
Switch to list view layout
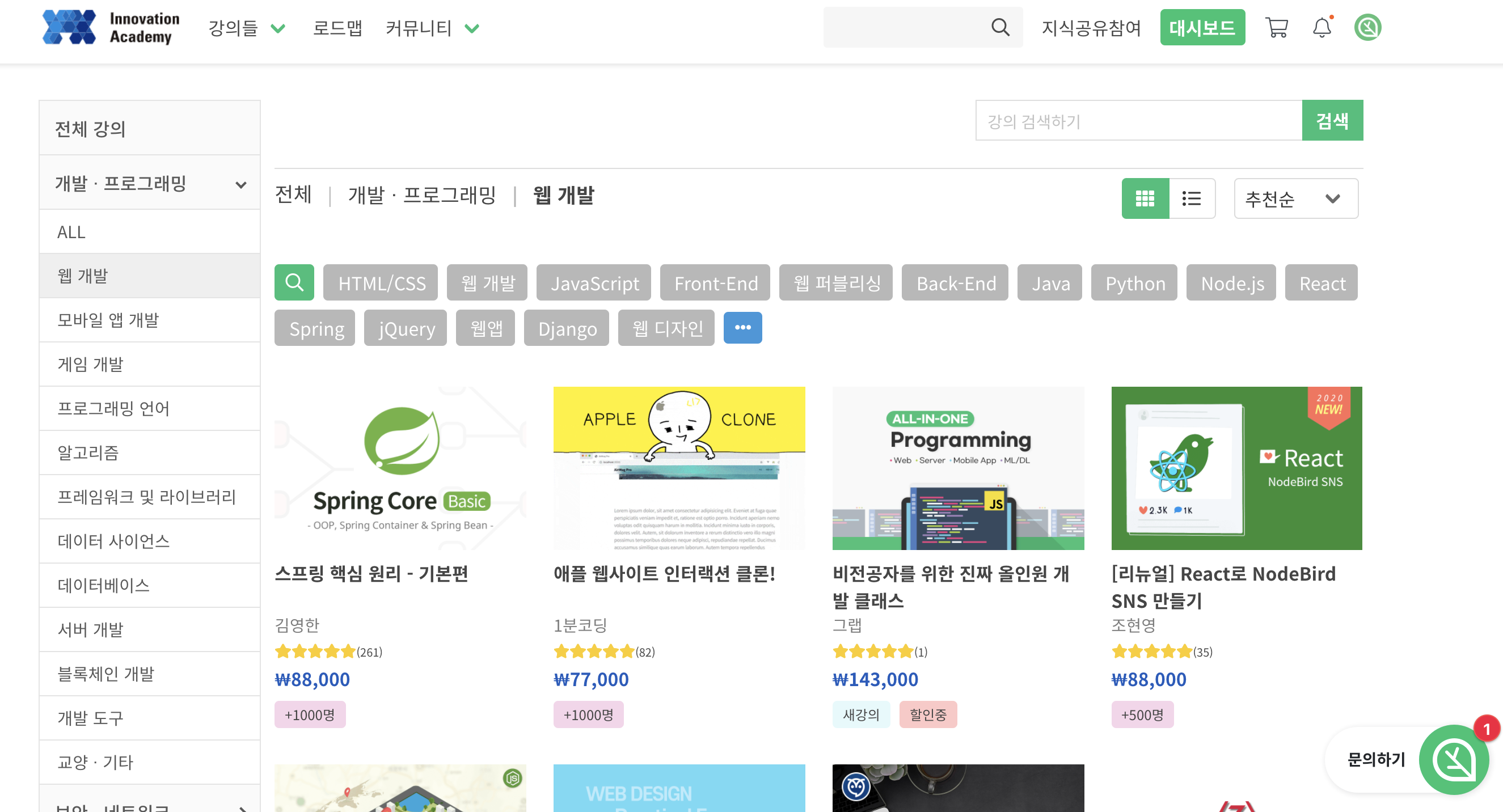[1192, 199]
